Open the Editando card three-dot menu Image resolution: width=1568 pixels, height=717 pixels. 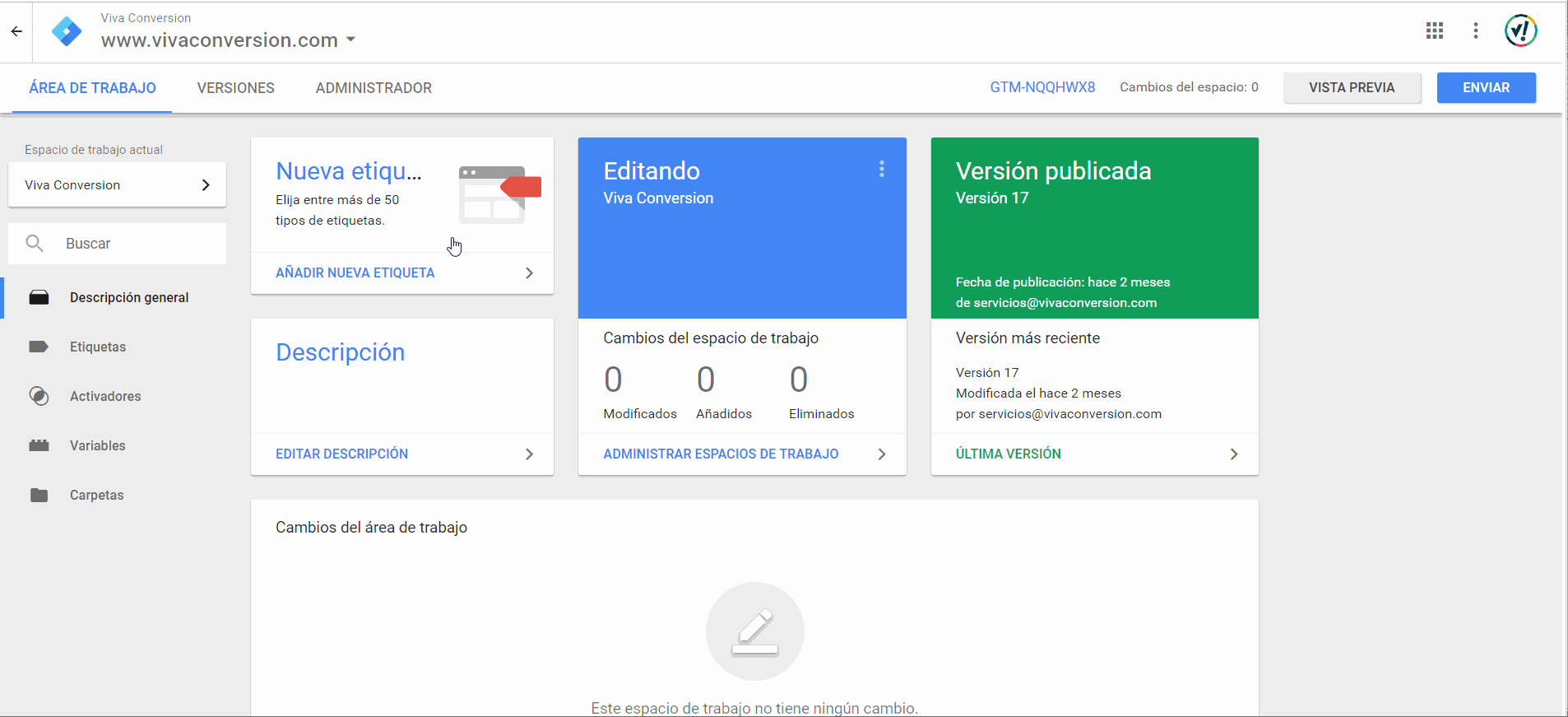click(881, 169)
